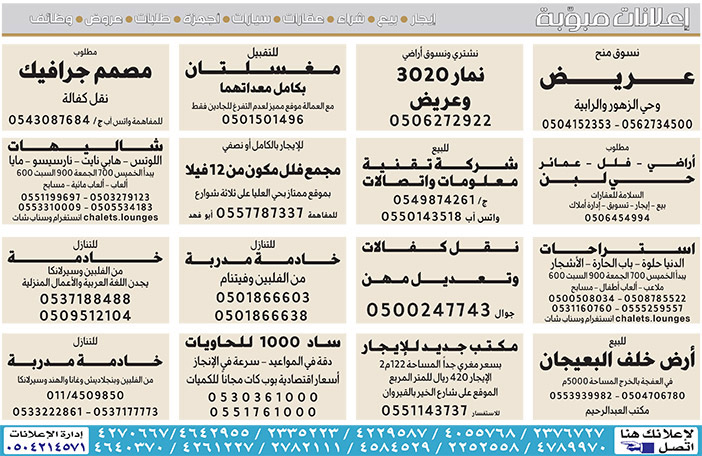Click the "نمار 3020" ad headline

click(x=441, y=75)
